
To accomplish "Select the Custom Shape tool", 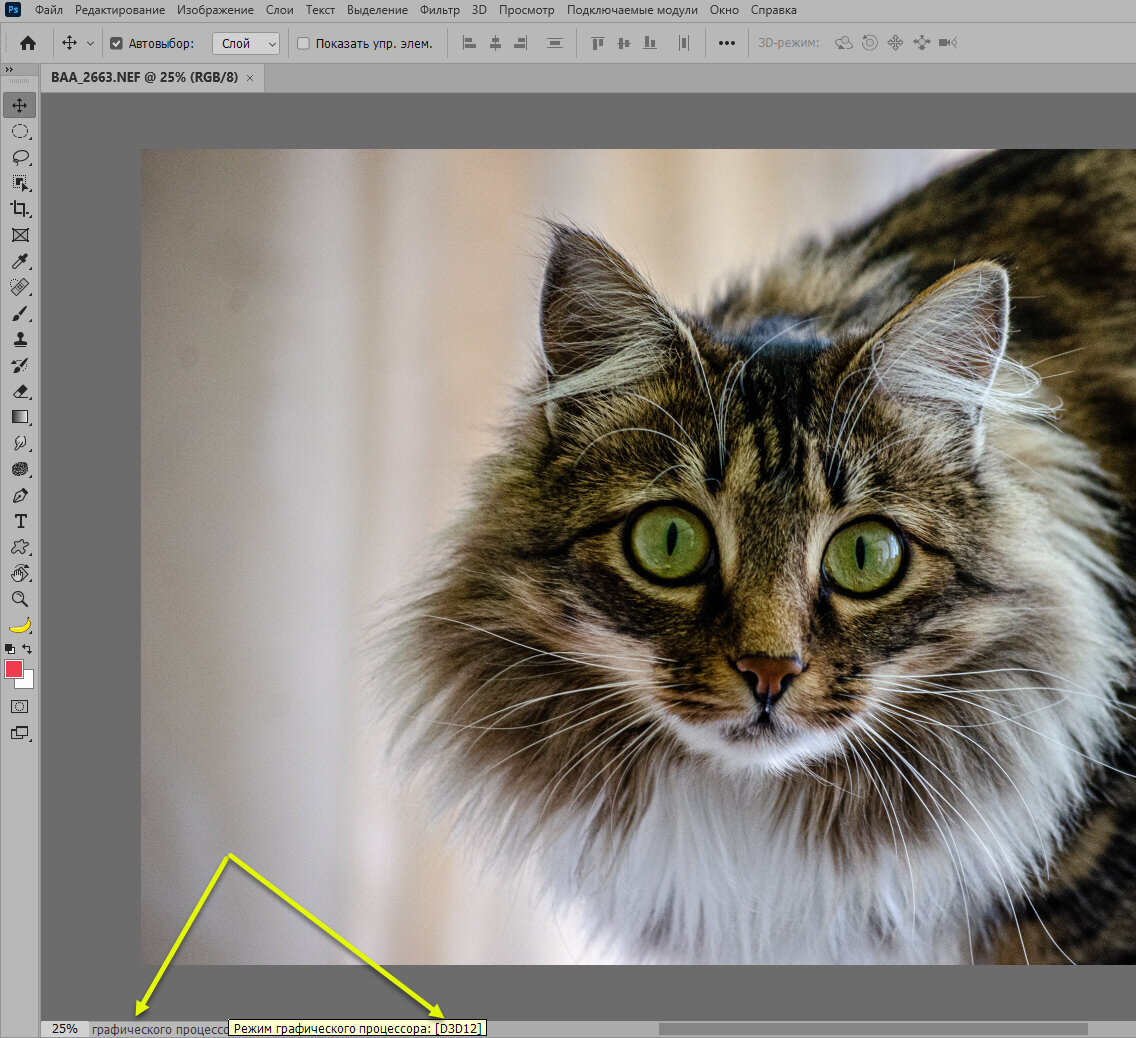I will (20, 548).
